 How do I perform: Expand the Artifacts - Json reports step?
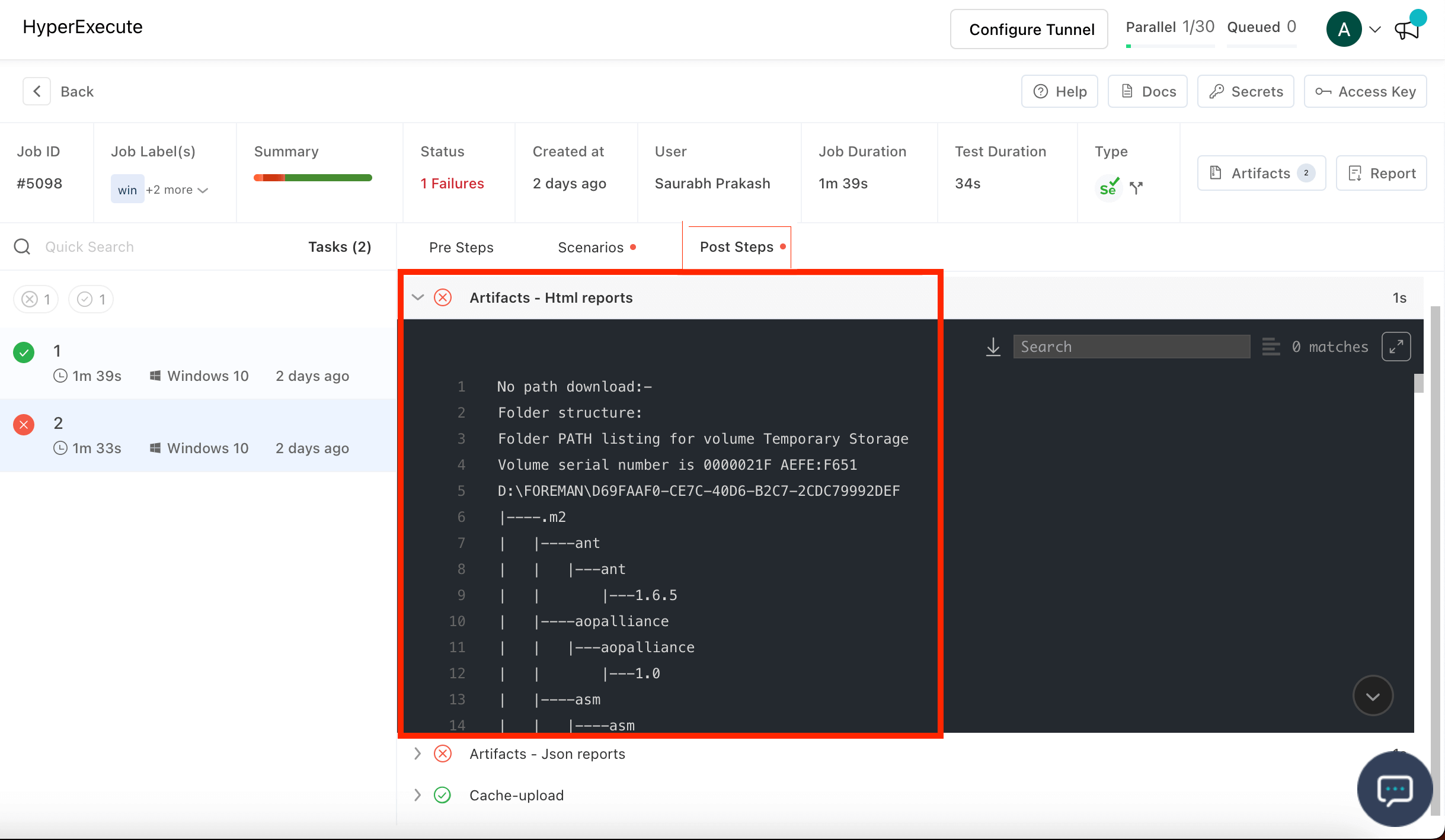(x=418, y=754)
